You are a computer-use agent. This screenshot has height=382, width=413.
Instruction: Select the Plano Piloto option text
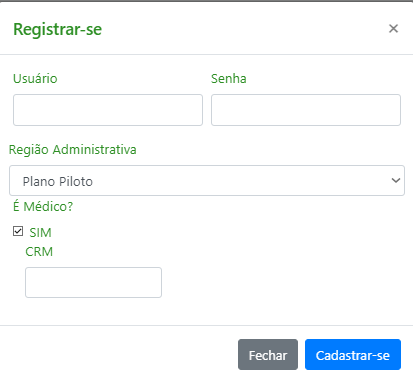(58, 182)
